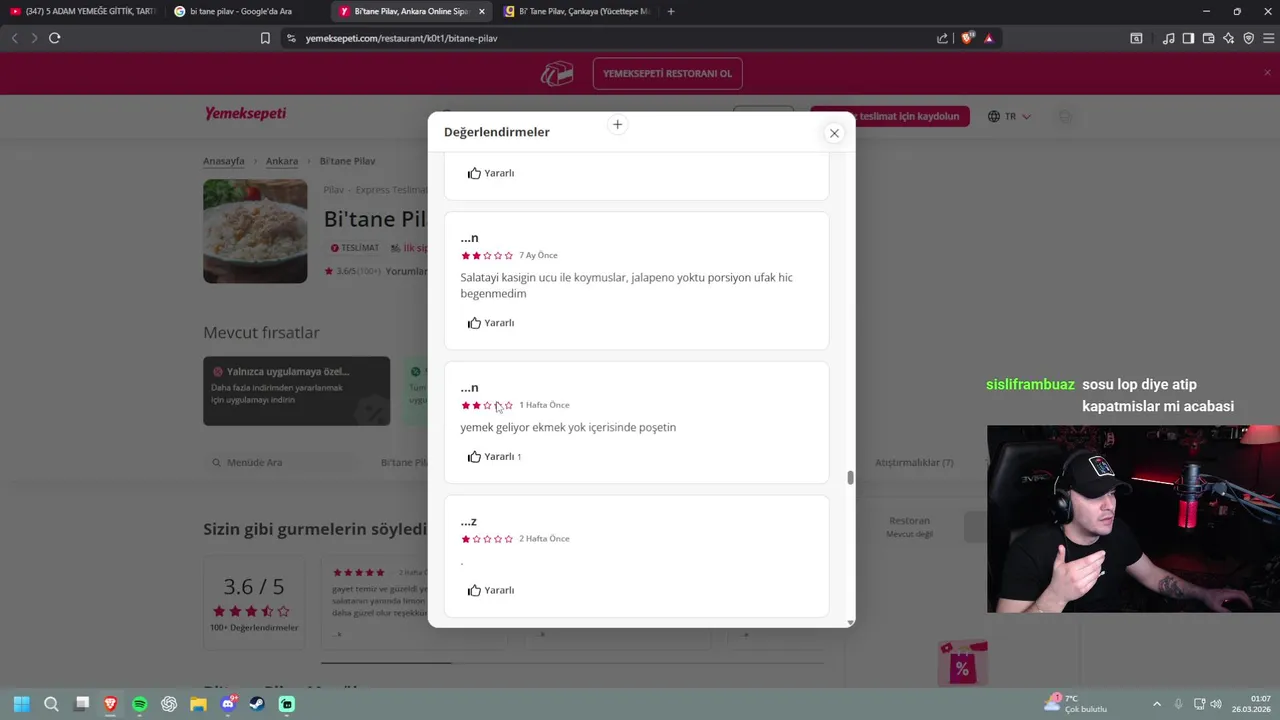This screenshot has height=720, width=1280.
Task: Bookmark this page using the bookmark icon
Action: click(x=265, y=38)
